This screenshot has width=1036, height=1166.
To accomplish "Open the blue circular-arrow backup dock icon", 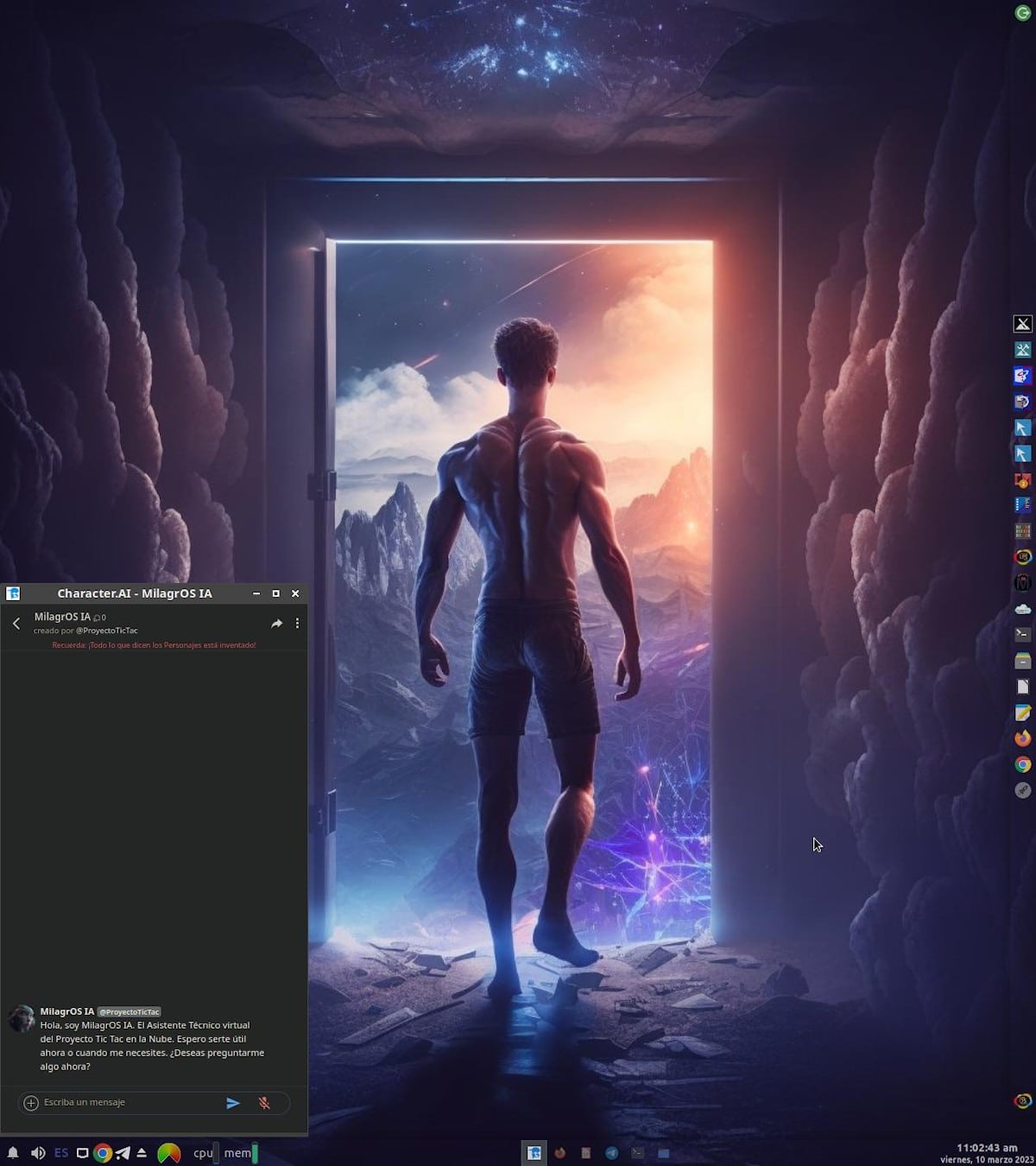I will click(x=1023, y=402).
